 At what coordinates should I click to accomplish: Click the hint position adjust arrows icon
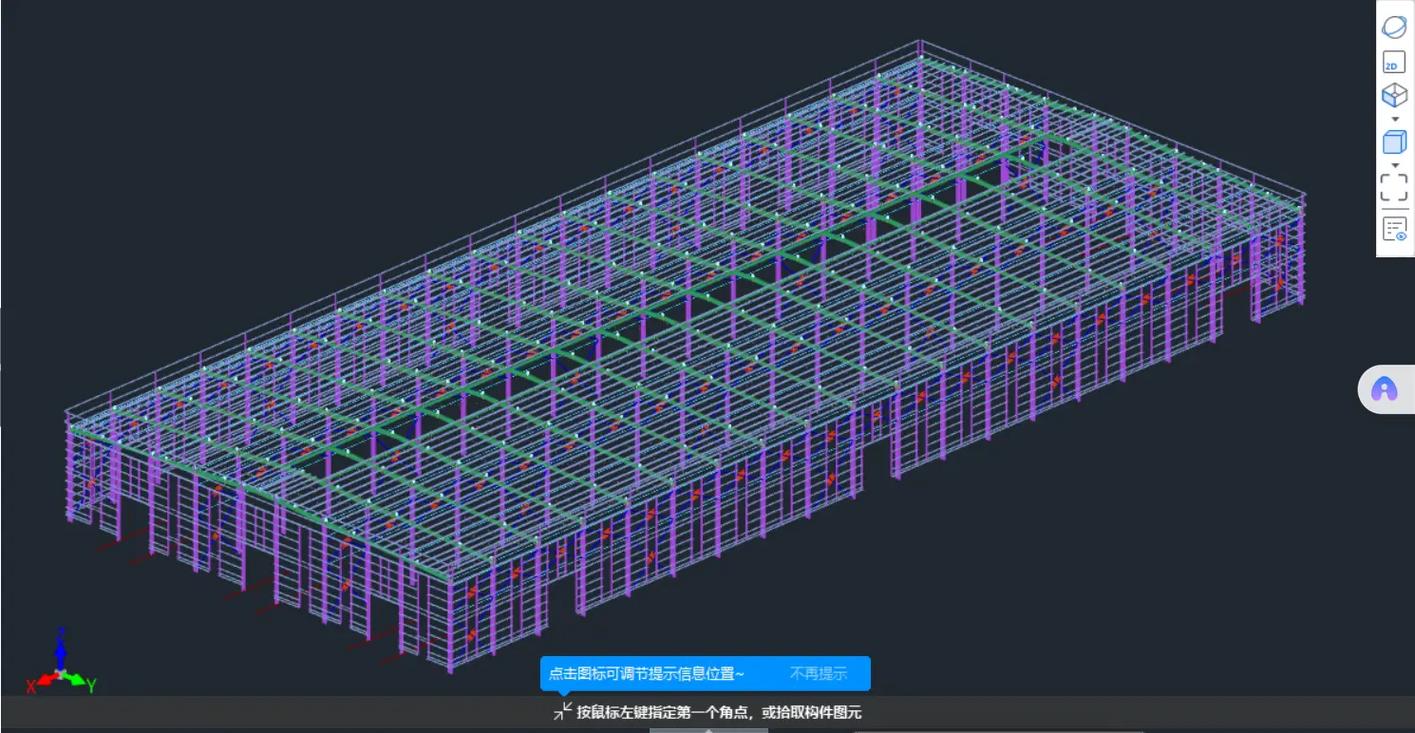pos(563,712)
